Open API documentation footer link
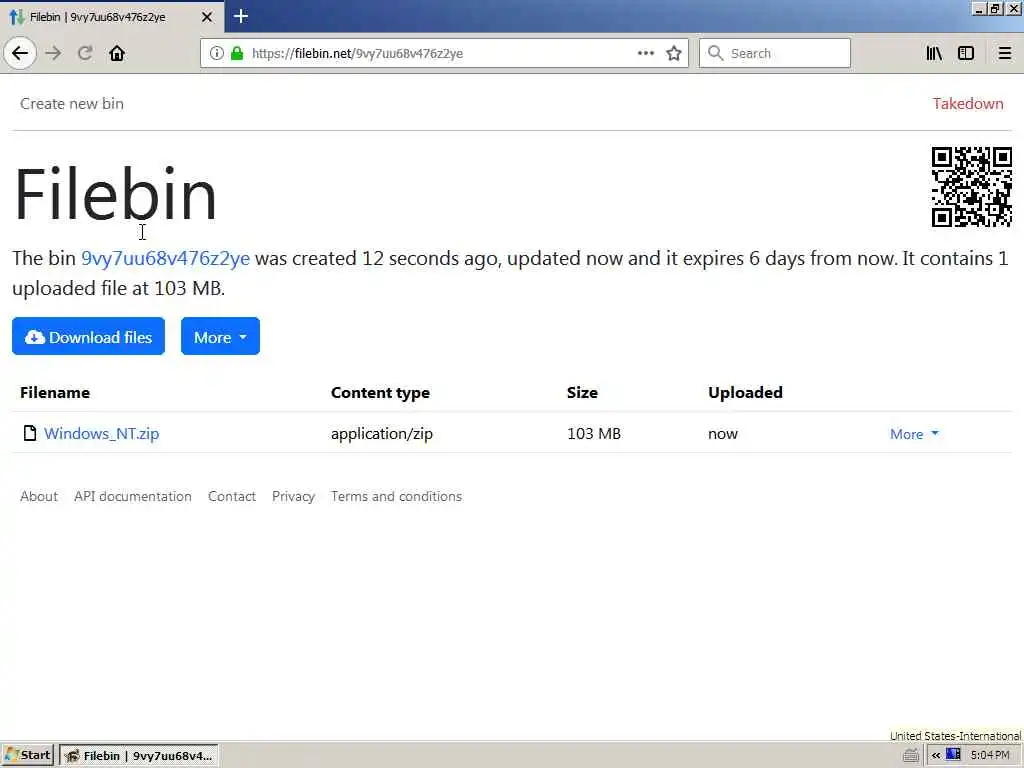Viewport: 1024px width, 768px height. 133,496
